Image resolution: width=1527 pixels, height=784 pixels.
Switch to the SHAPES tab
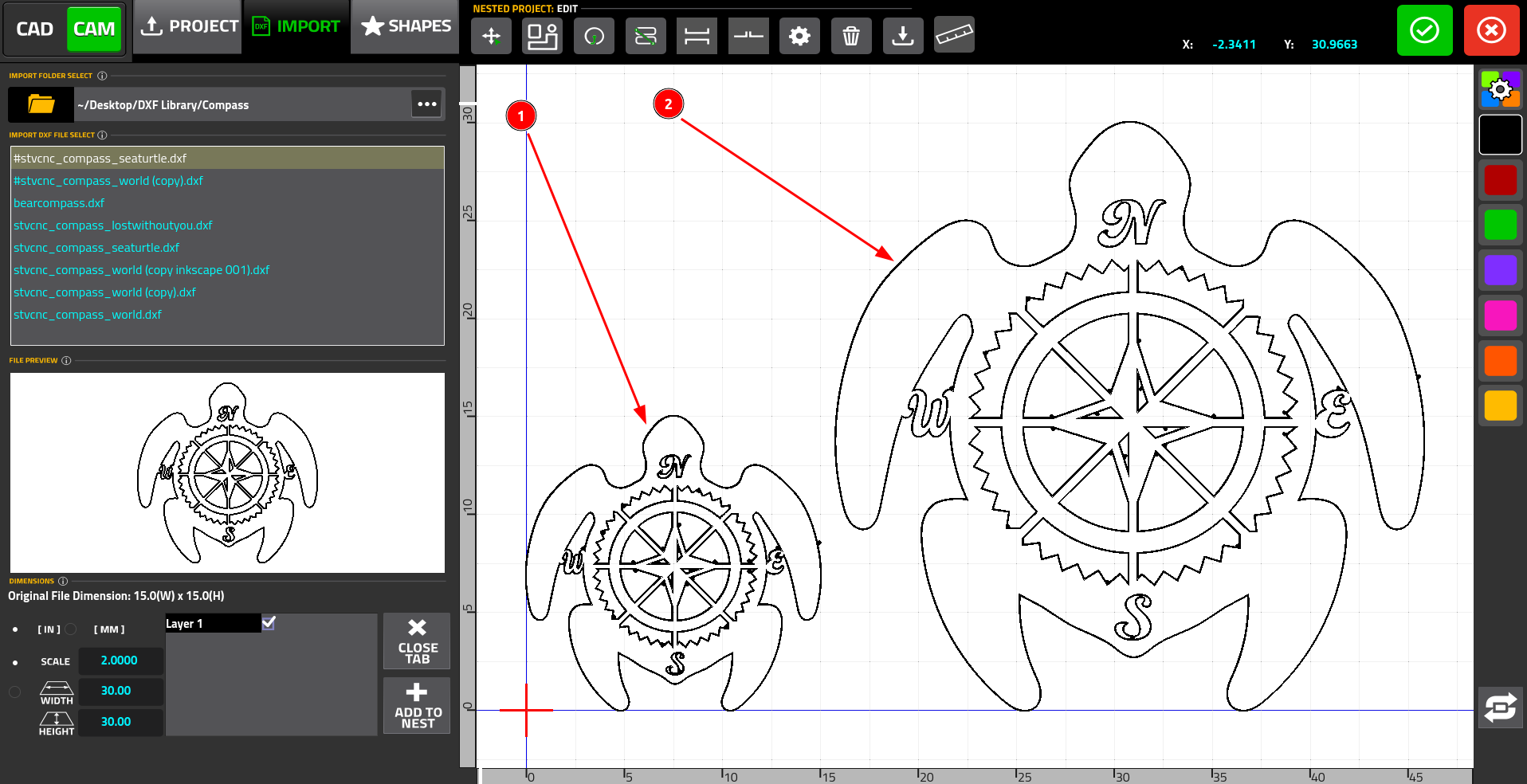[406, 26]
